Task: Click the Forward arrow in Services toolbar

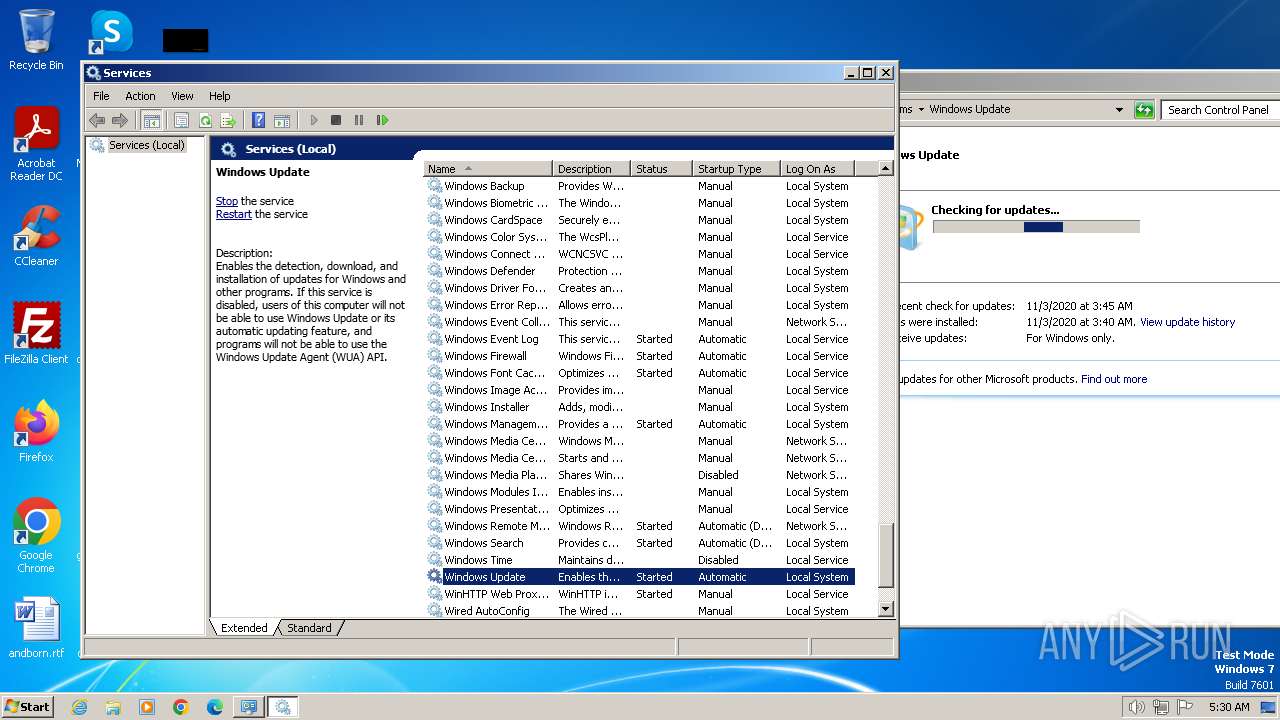Action: point(120,120)
